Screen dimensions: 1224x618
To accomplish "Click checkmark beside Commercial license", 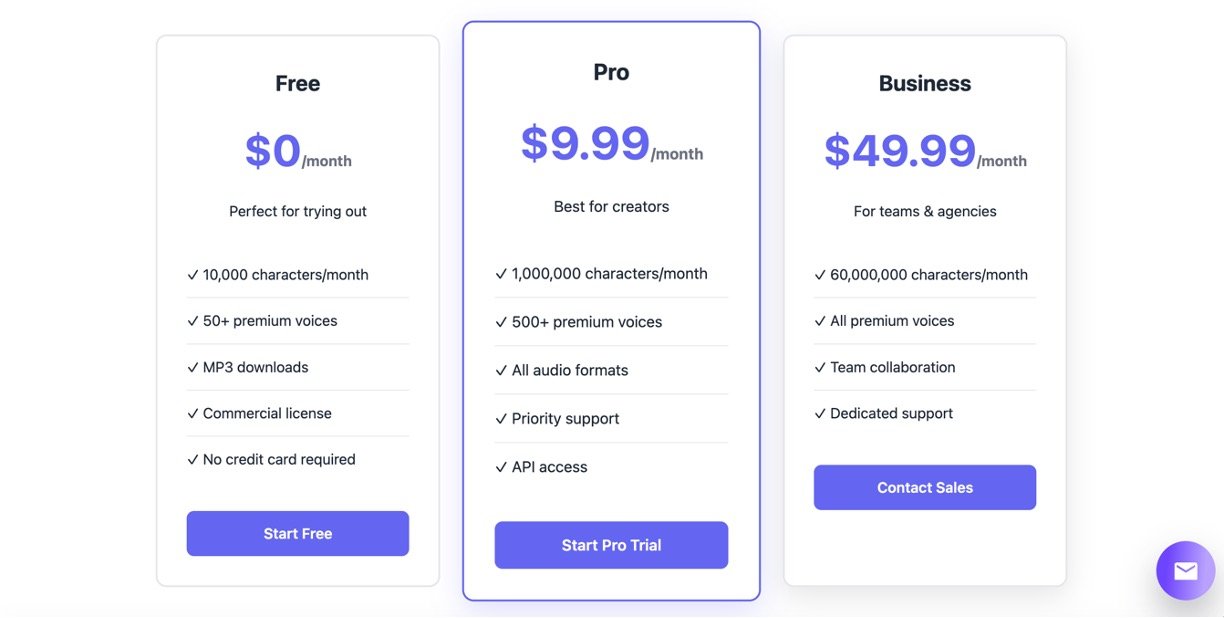I will click(x=193, y=413).
